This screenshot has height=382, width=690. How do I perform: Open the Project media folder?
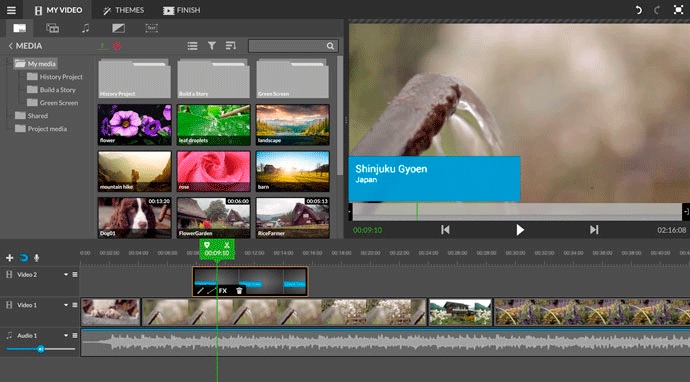(x=41, y=129)
